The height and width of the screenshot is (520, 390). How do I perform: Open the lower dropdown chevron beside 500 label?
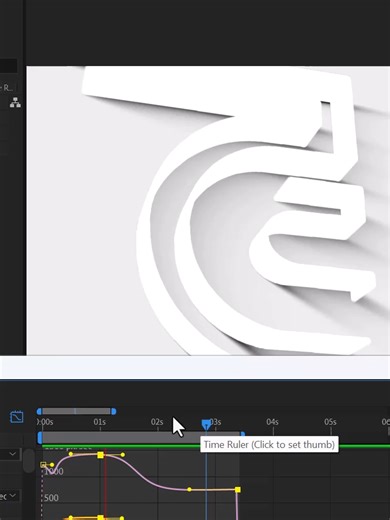point(12,496)
